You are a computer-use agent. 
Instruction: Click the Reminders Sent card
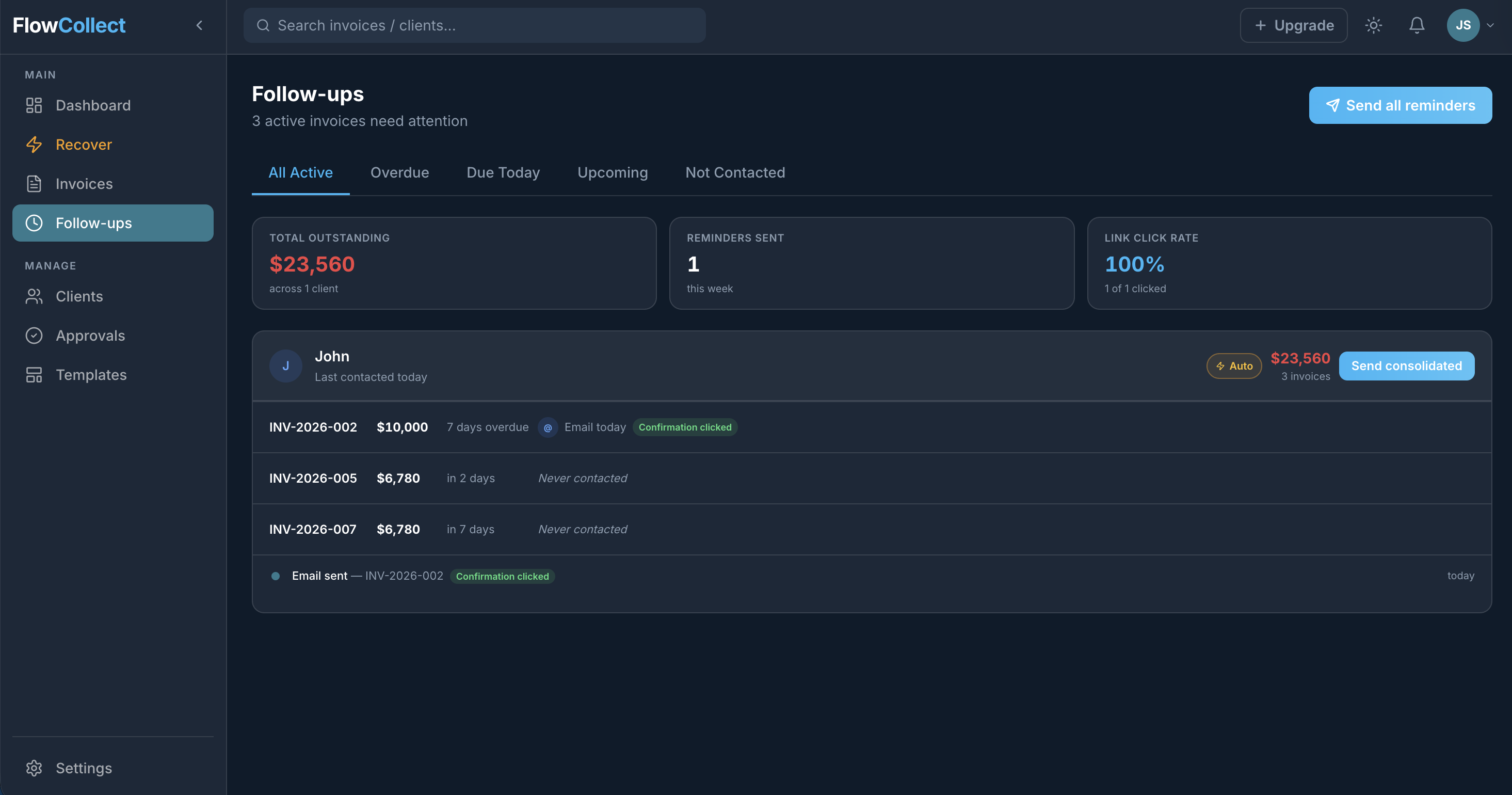point(872,263)
